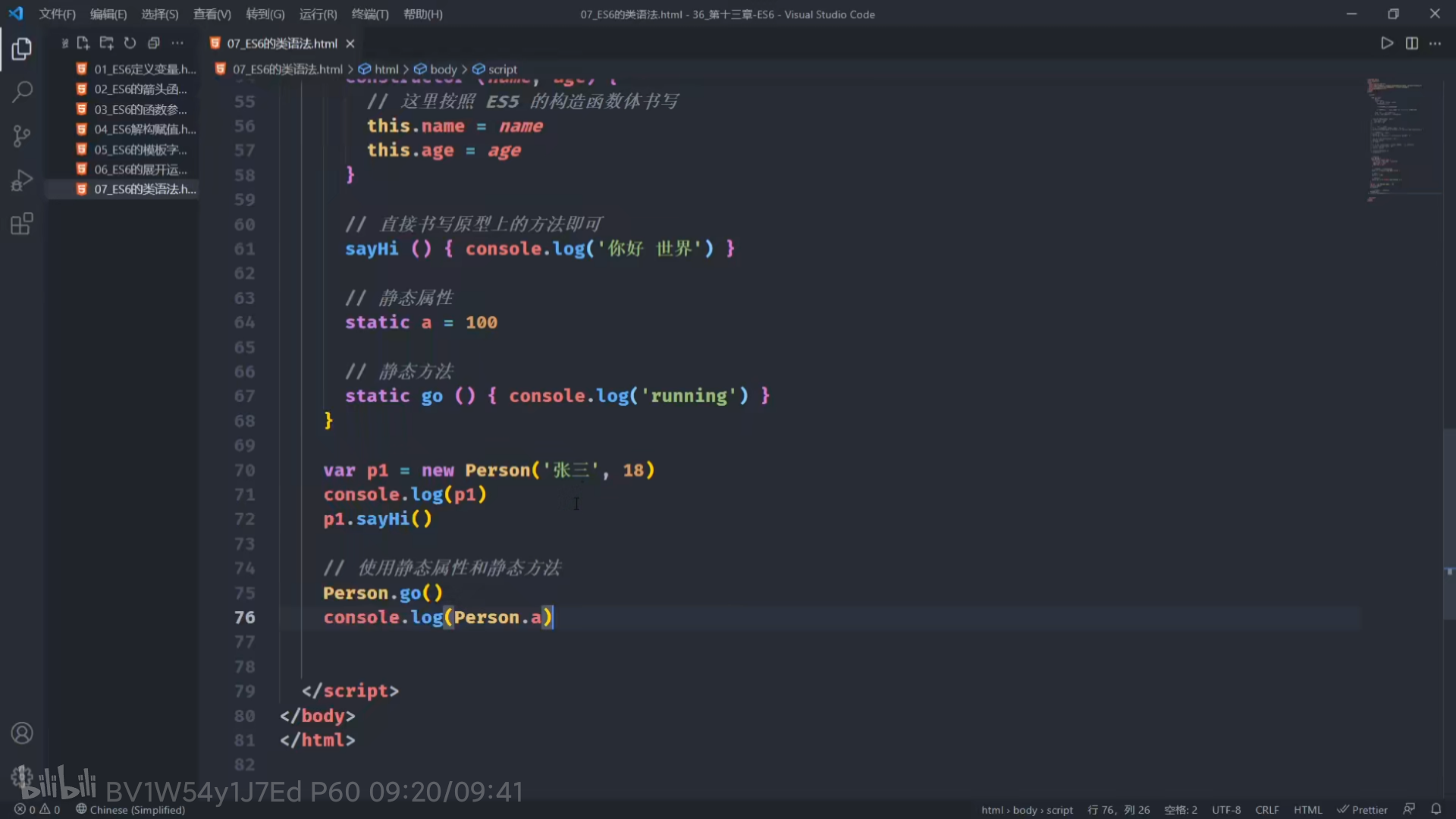The width and height of the screenshot is (1456, 819).
Task: Open Run and Debug view
Action: (22, 180)
